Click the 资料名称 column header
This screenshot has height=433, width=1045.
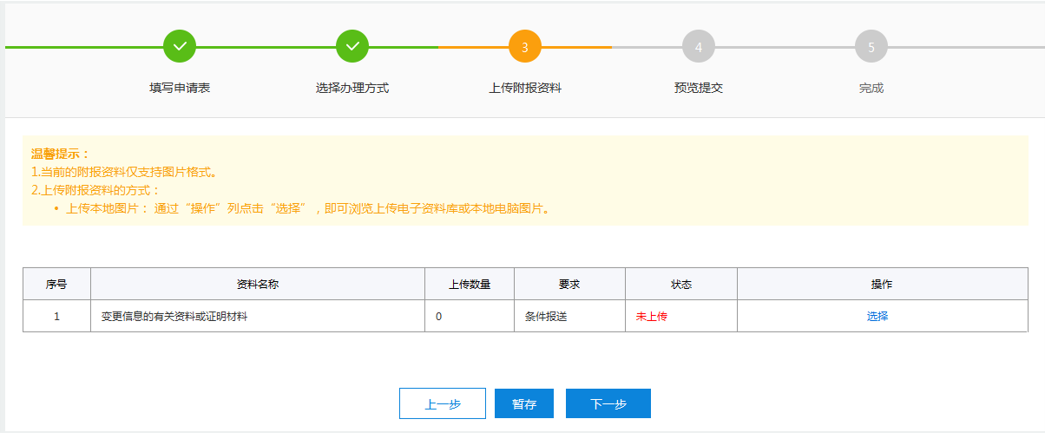pos(258,284)
